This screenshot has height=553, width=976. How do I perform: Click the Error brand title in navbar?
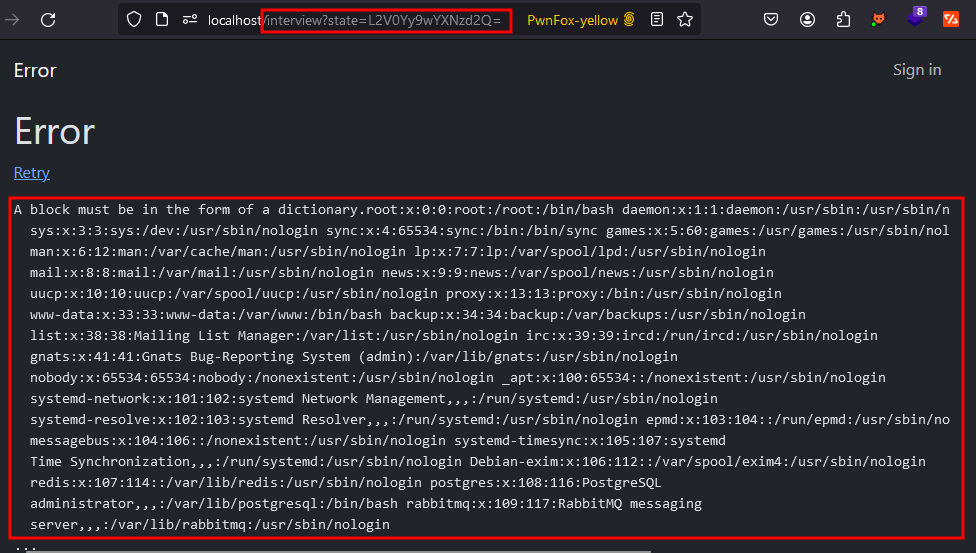35,70
